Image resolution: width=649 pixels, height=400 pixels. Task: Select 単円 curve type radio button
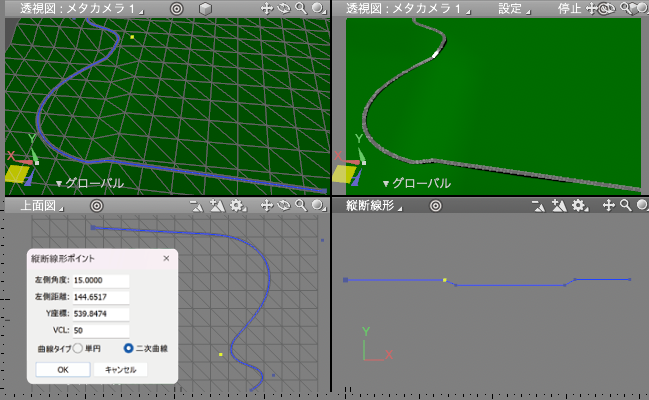click(x=78, y=348)
